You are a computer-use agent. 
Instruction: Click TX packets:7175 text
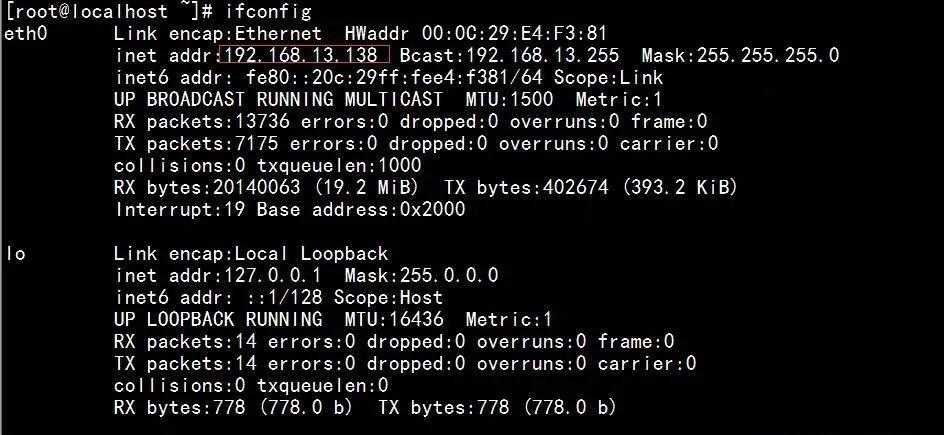pos(196,144)
